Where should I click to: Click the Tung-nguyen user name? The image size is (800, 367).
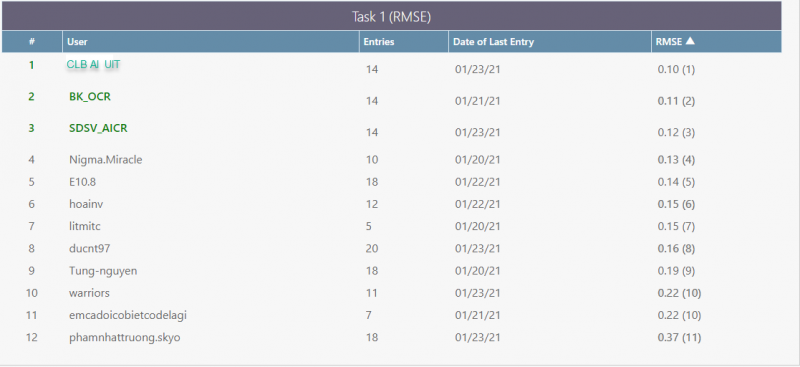103,271
